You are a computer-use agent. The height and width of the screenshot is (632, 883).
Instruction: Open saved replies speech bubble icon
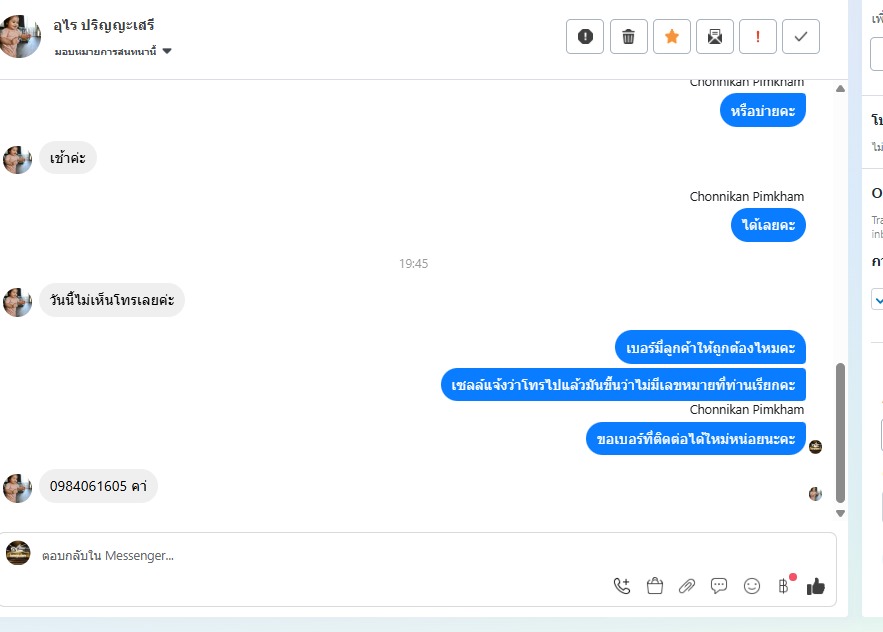(x=719, y=586)
